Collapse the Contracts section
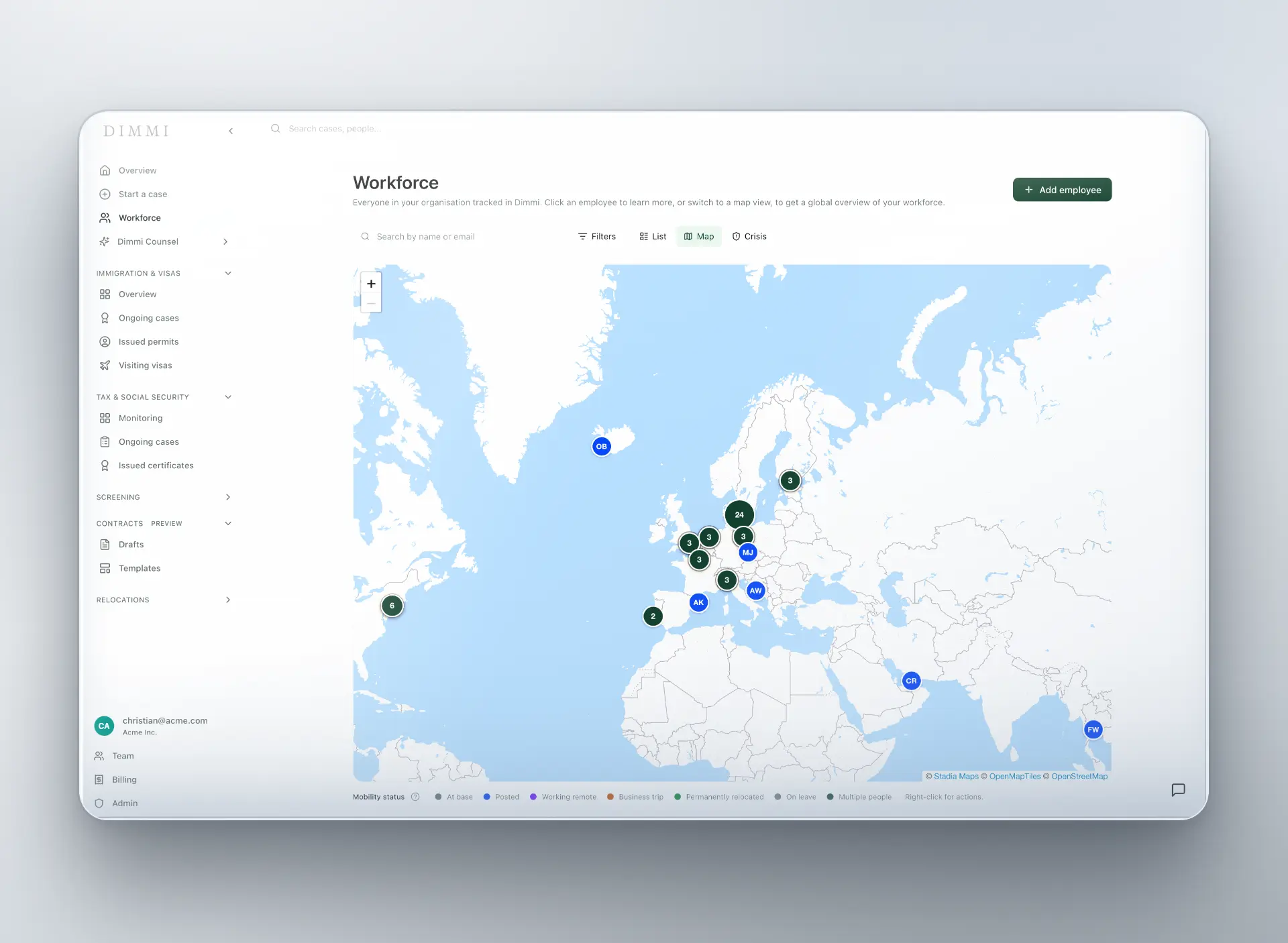The image size is (1288, 943). point(228,523)
